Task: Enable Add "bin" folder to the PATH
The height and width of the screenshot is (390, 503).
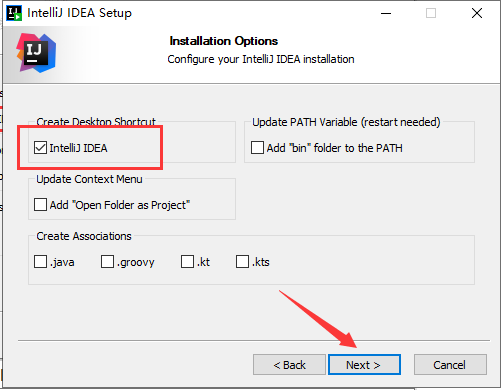Action: point(257,148)
